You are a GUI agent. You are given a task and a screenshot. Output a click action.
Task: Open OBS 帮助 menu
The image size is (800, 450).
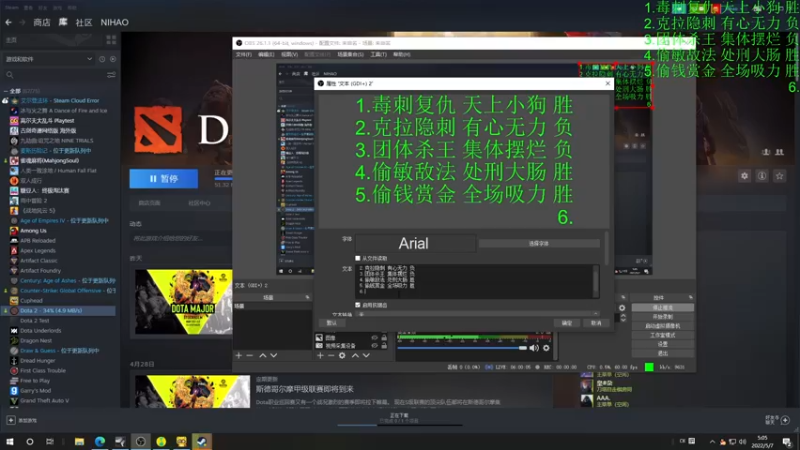(402, 55)
